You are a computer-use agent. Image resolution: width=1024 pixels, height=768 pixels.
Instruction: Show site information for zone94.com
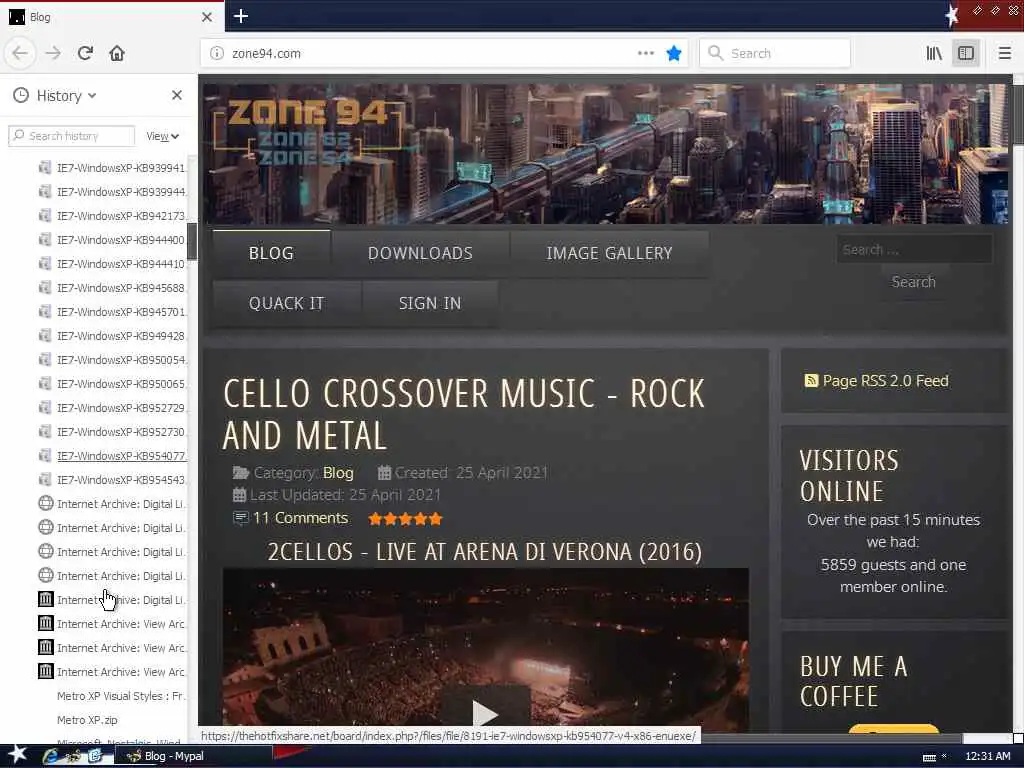tap(217, 54)
